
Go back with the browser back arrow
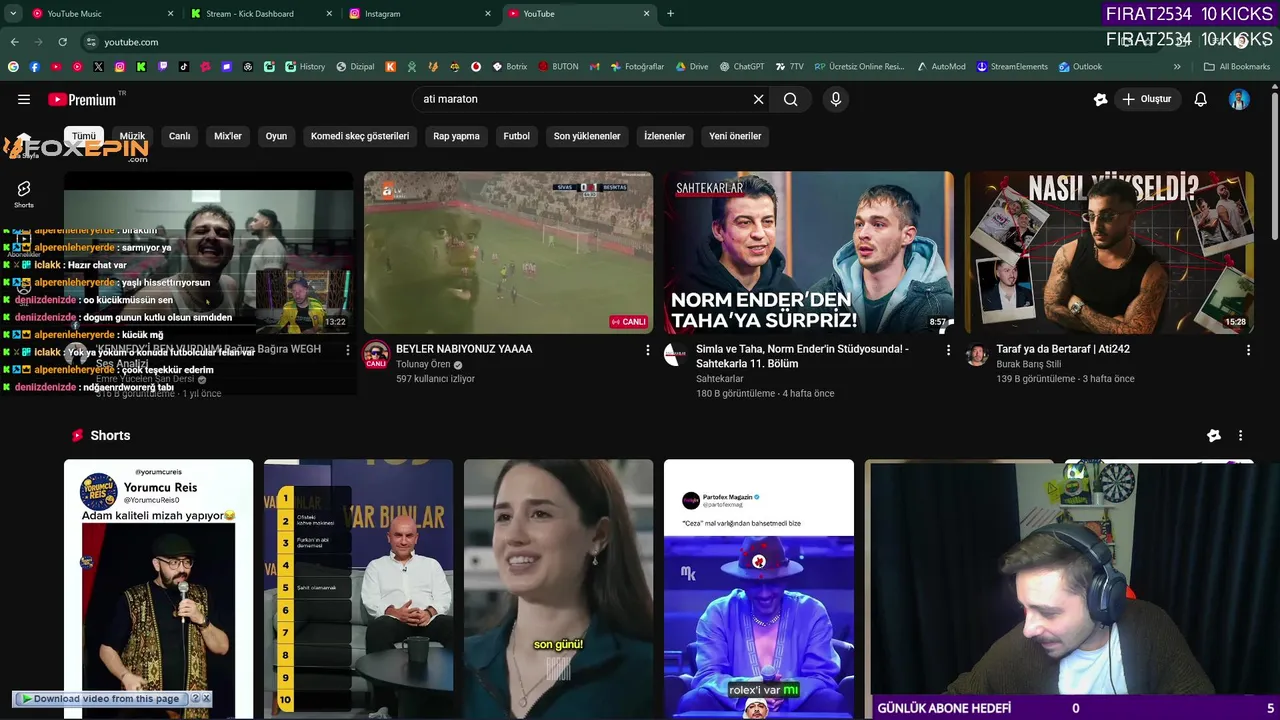(x=14, y=42)
